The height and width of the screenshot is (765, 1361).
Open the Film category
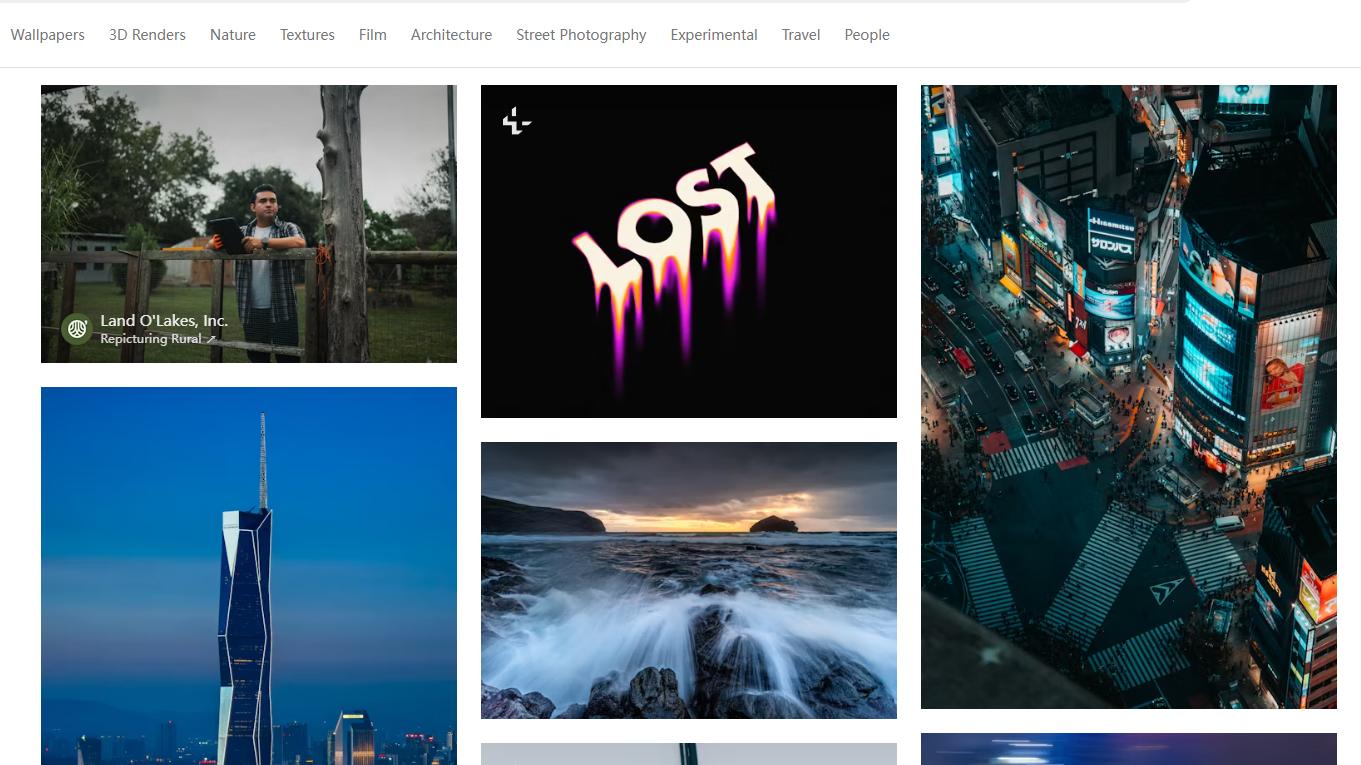coord(373,35)
